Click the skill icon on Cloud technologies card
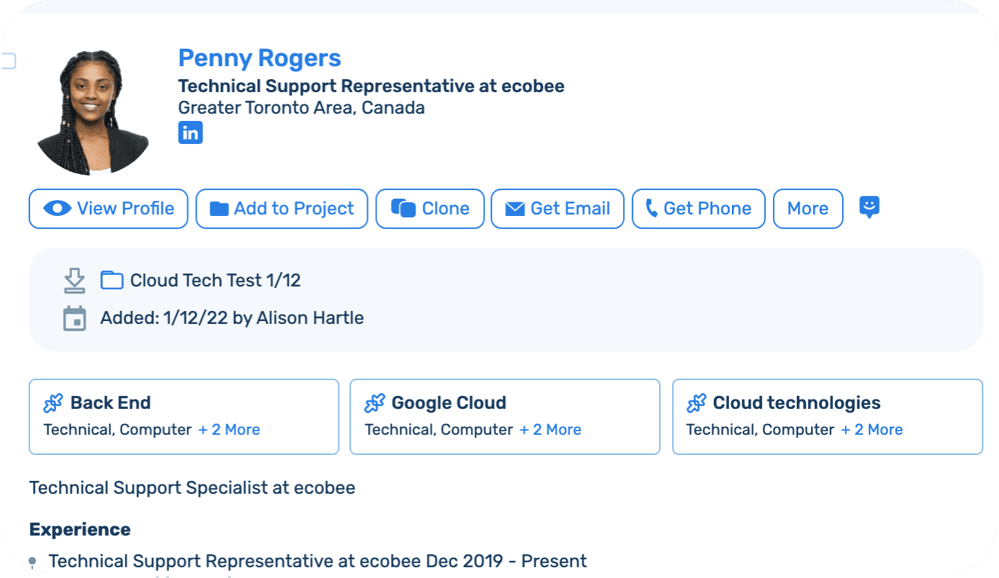 [x=696, y=404]
